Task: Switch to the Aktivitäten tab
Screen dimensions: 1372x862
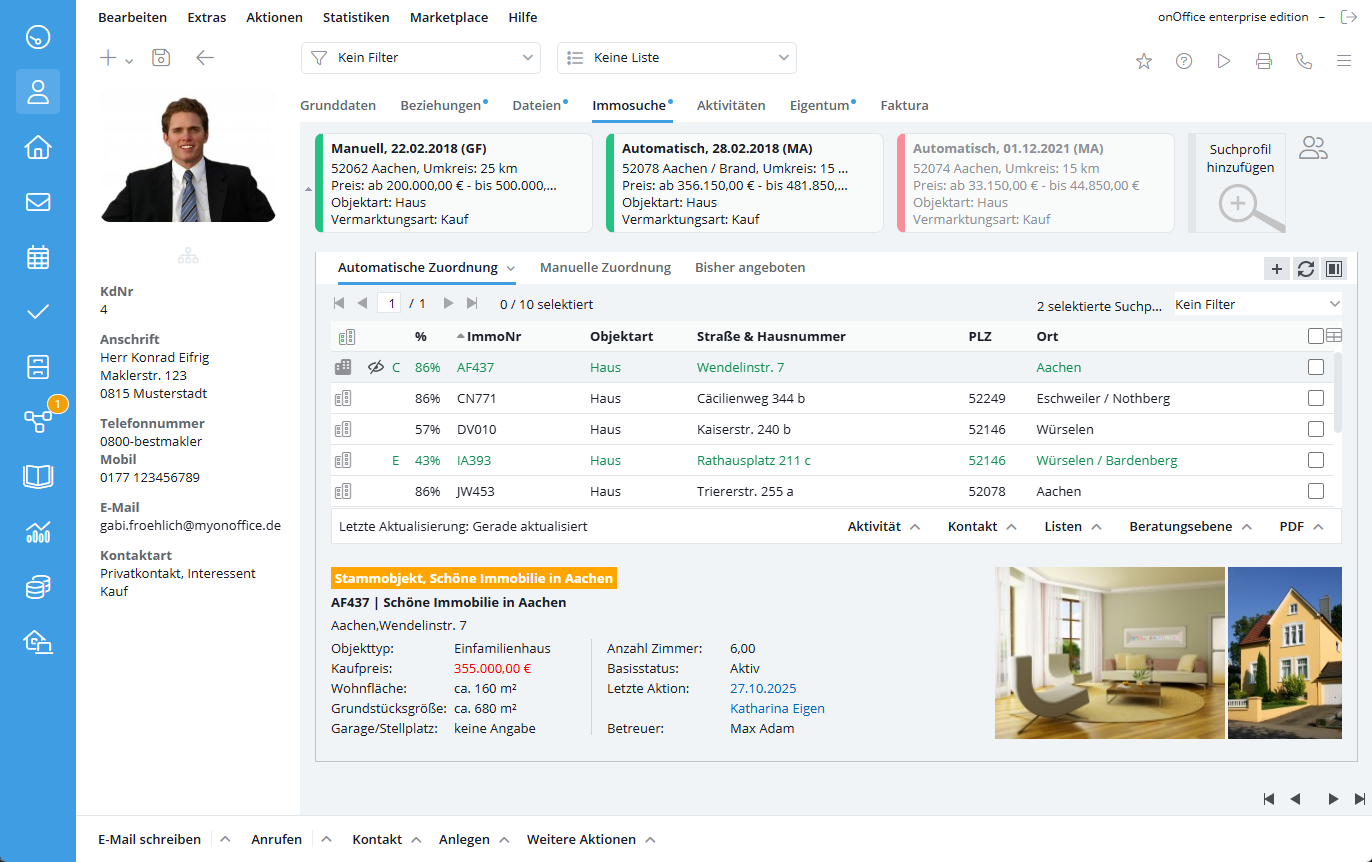Action: pyautogui.click(x=730, y=105)
